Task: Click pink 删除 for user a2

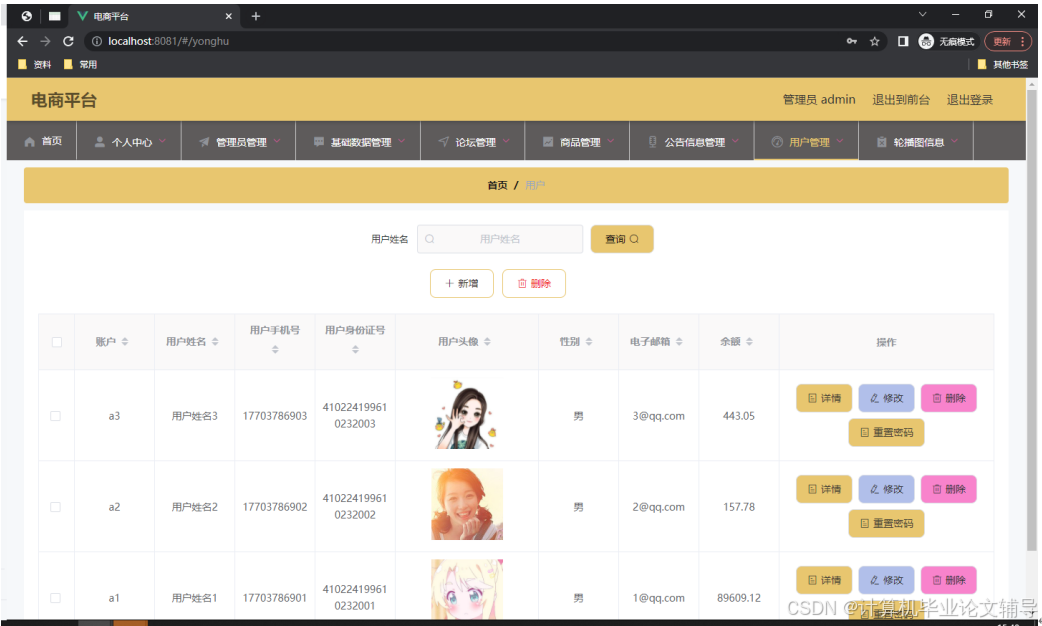Action: (x=949, y=489)
